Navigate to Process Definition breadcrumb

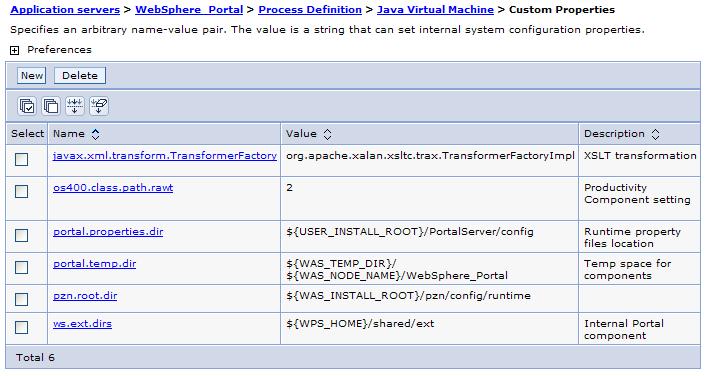click(x=310, y=9)
